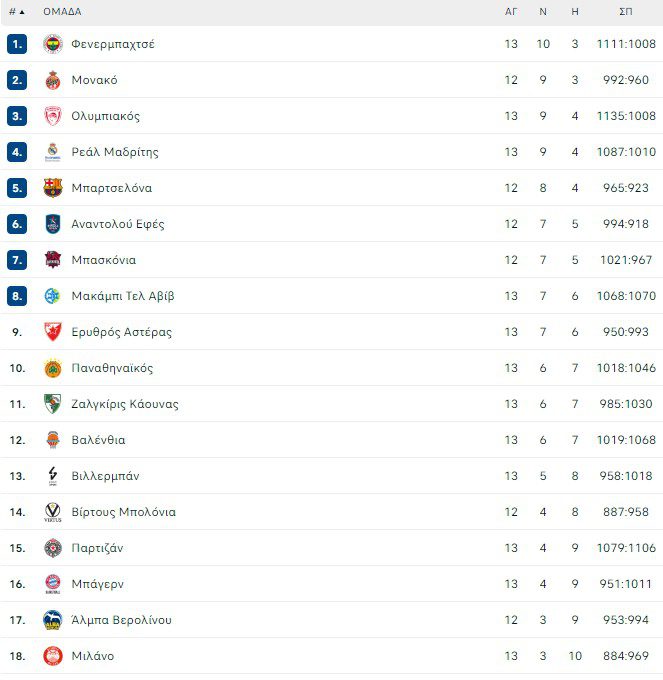Sort standings by the # column
Viewport: 663px width, 680px height.
click(16, 12)
